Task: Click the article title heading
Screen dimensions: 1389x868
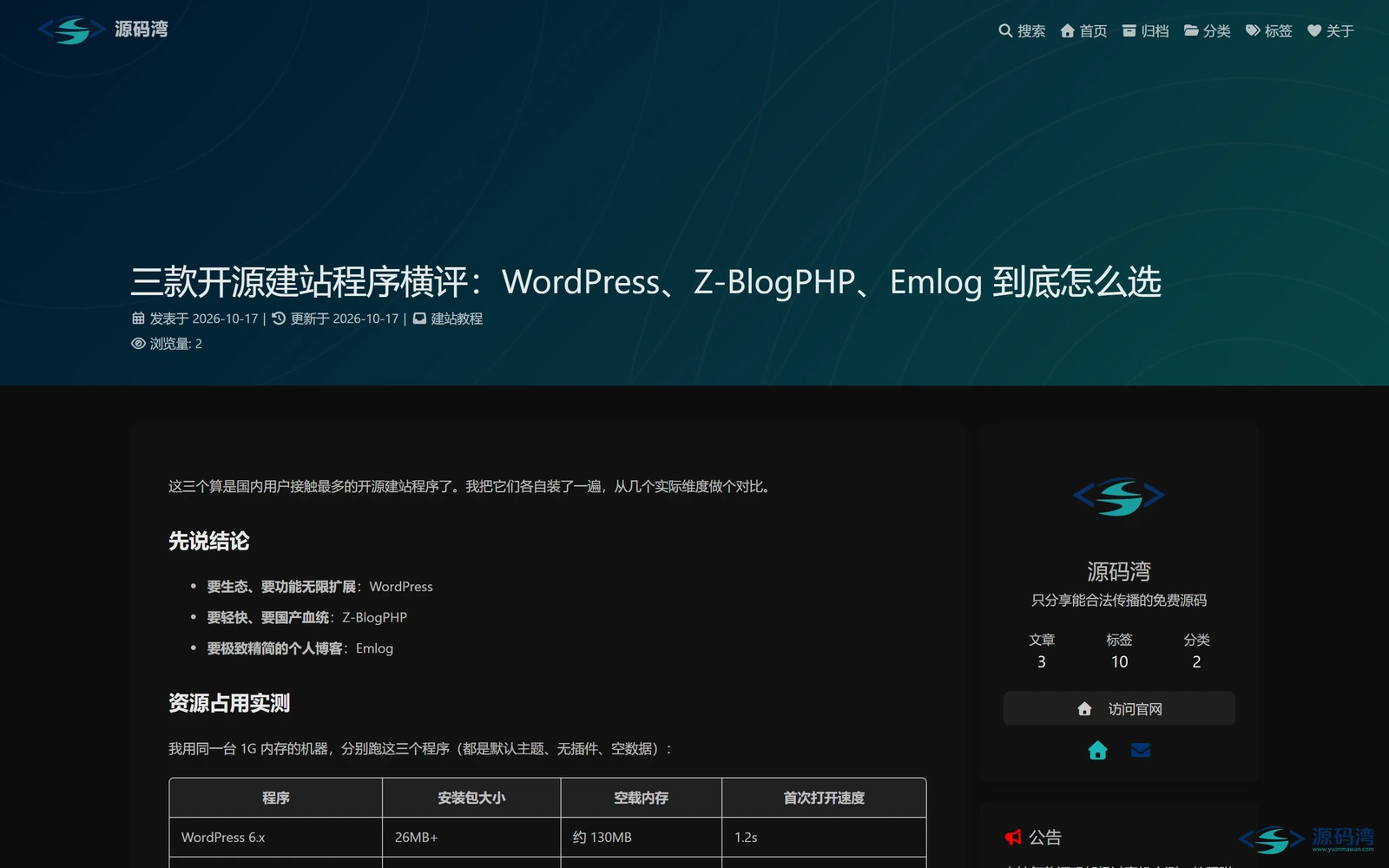Action: (646, 282)
